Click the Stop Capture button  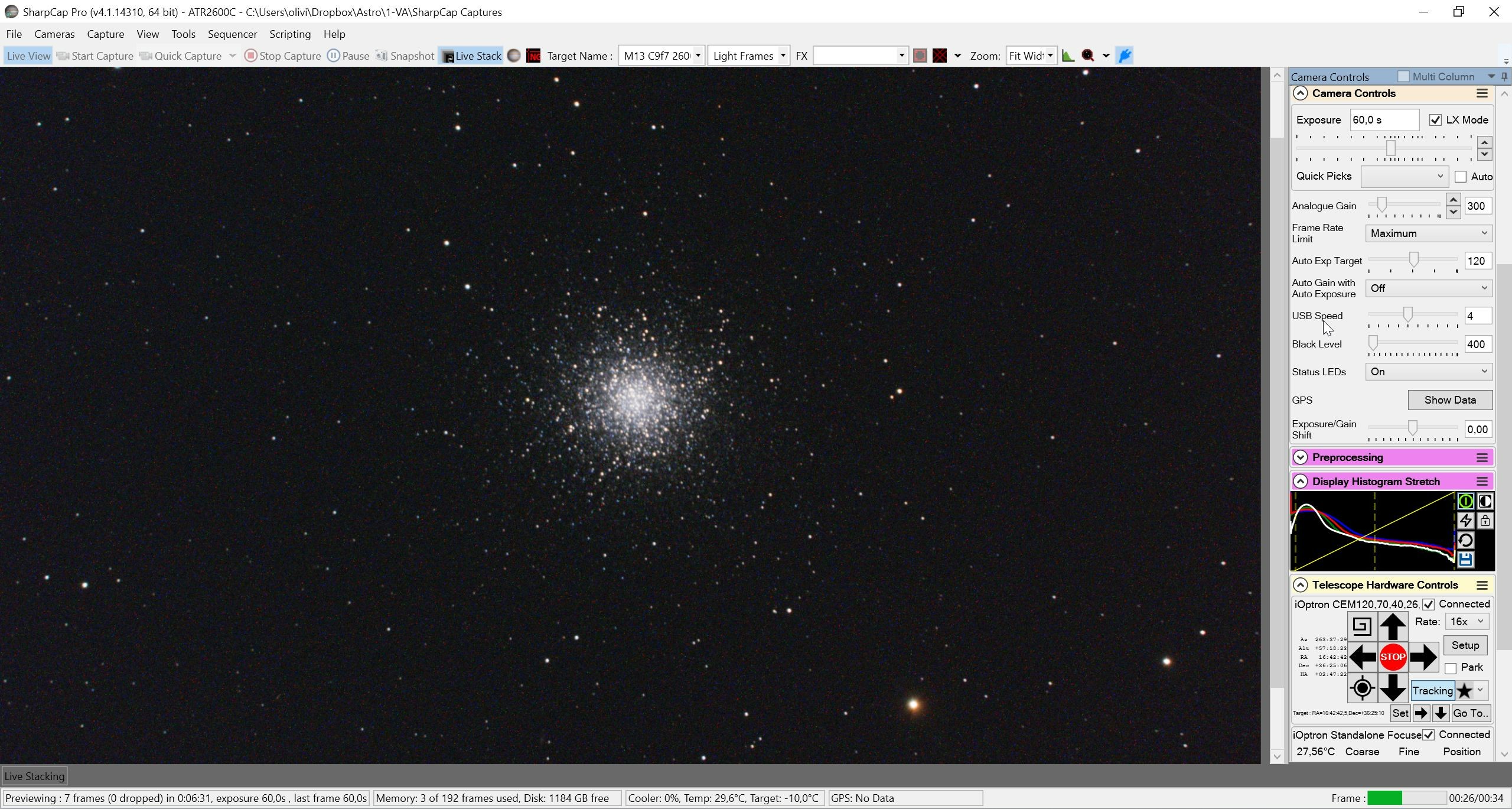(283, 56)
